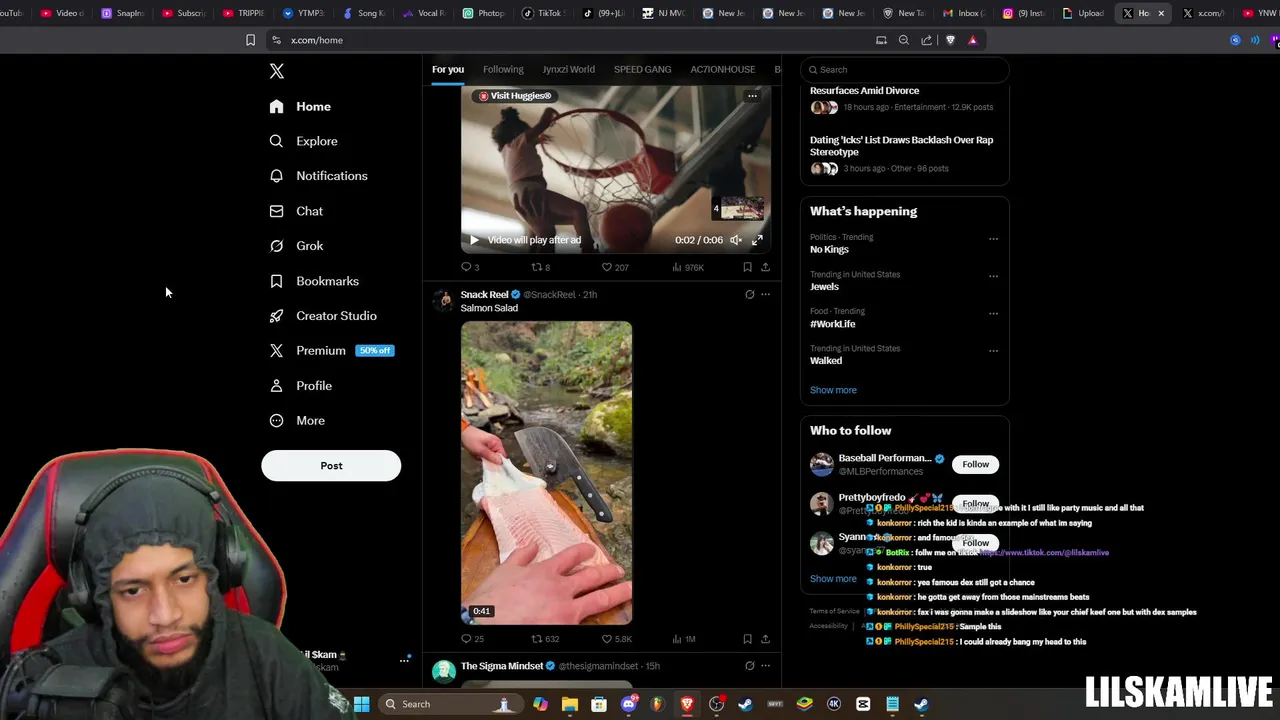Open Profile in sidebar
1280x720 pixels.
tap(300, 386)
